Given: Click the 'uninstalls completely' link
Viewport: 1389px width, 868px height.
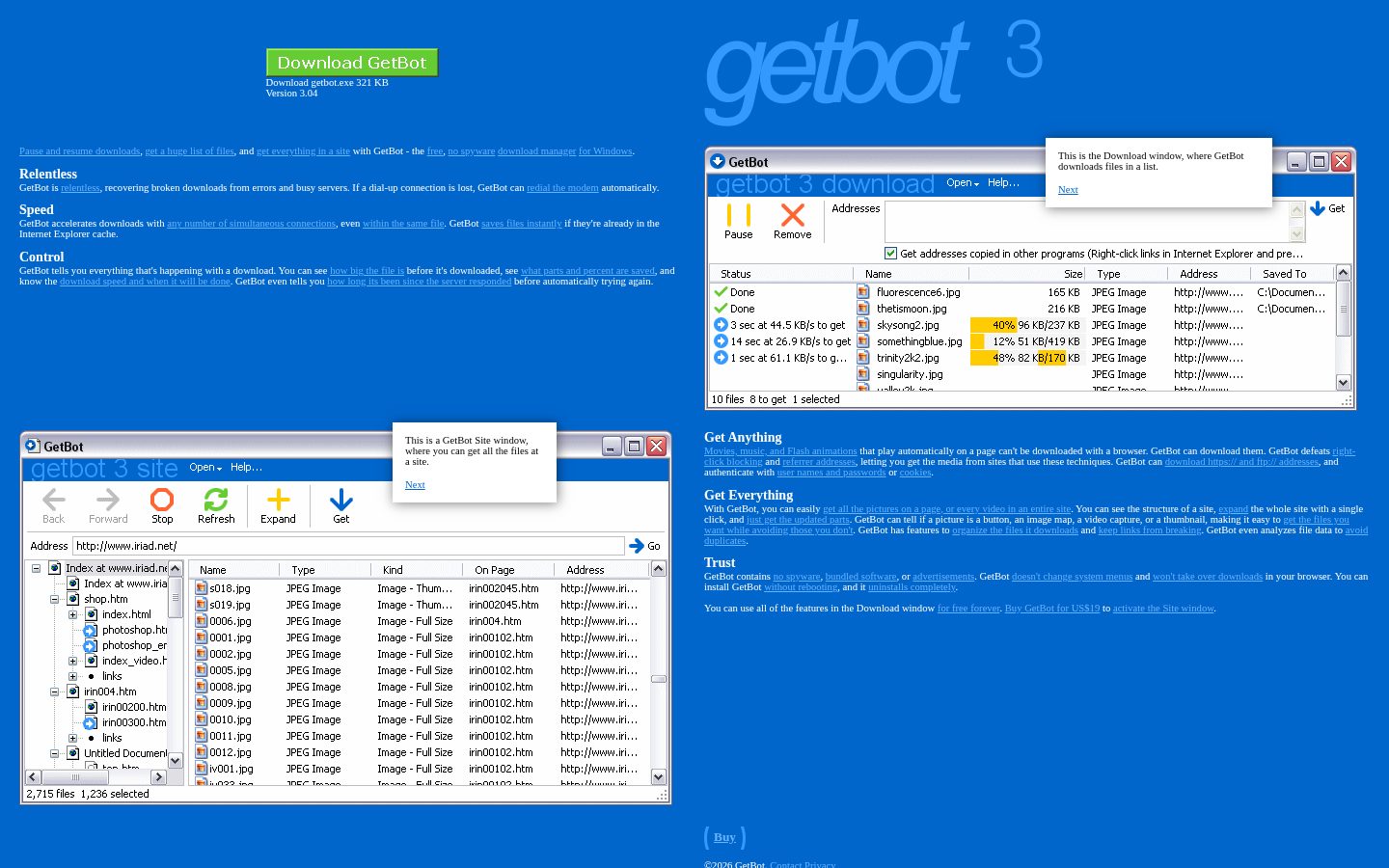Looking at the screenshot, I should (912, 586).
